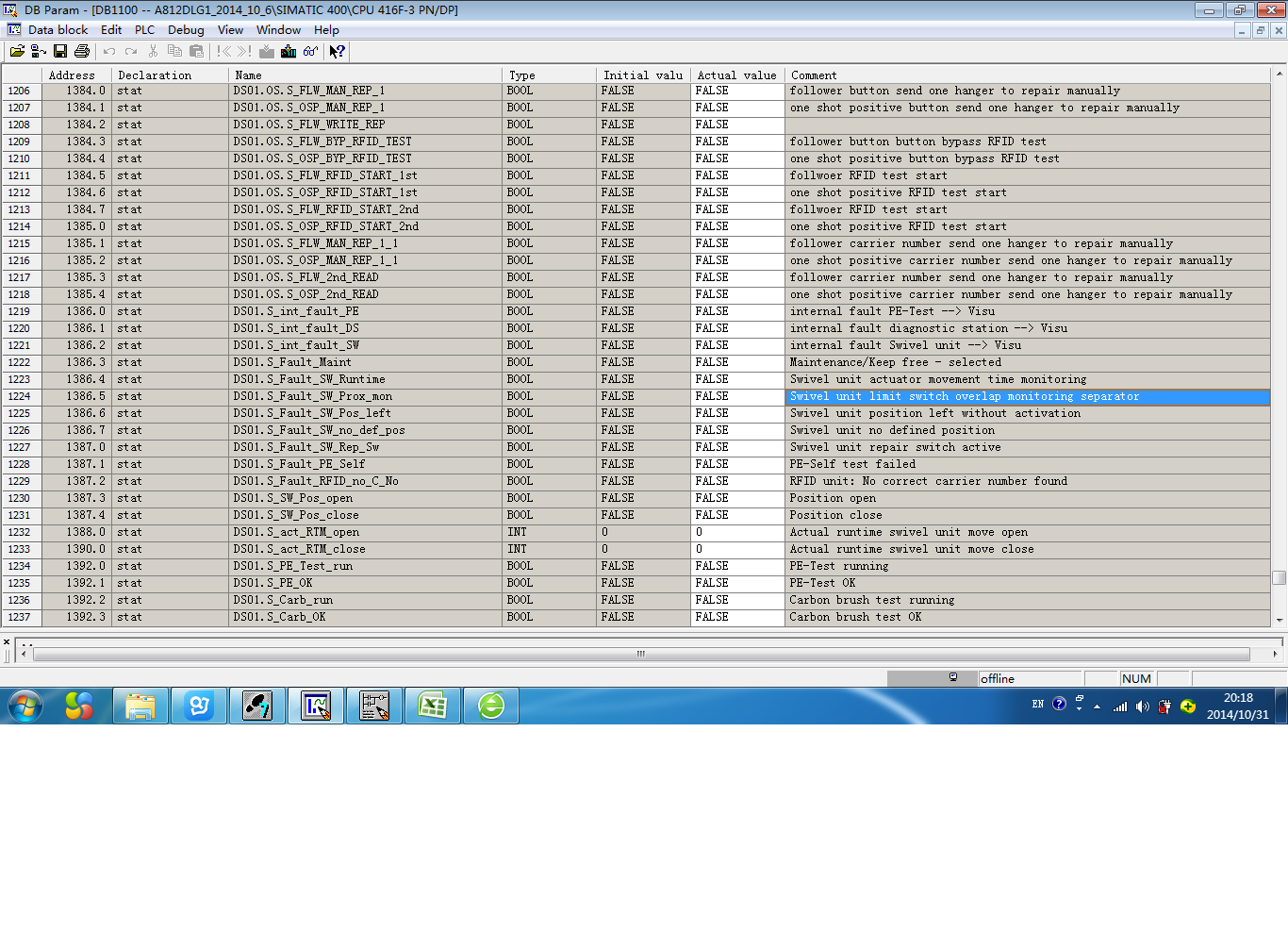Open the Debug menu
Viewport: 1288px width, 948px height.
[186, 30]
